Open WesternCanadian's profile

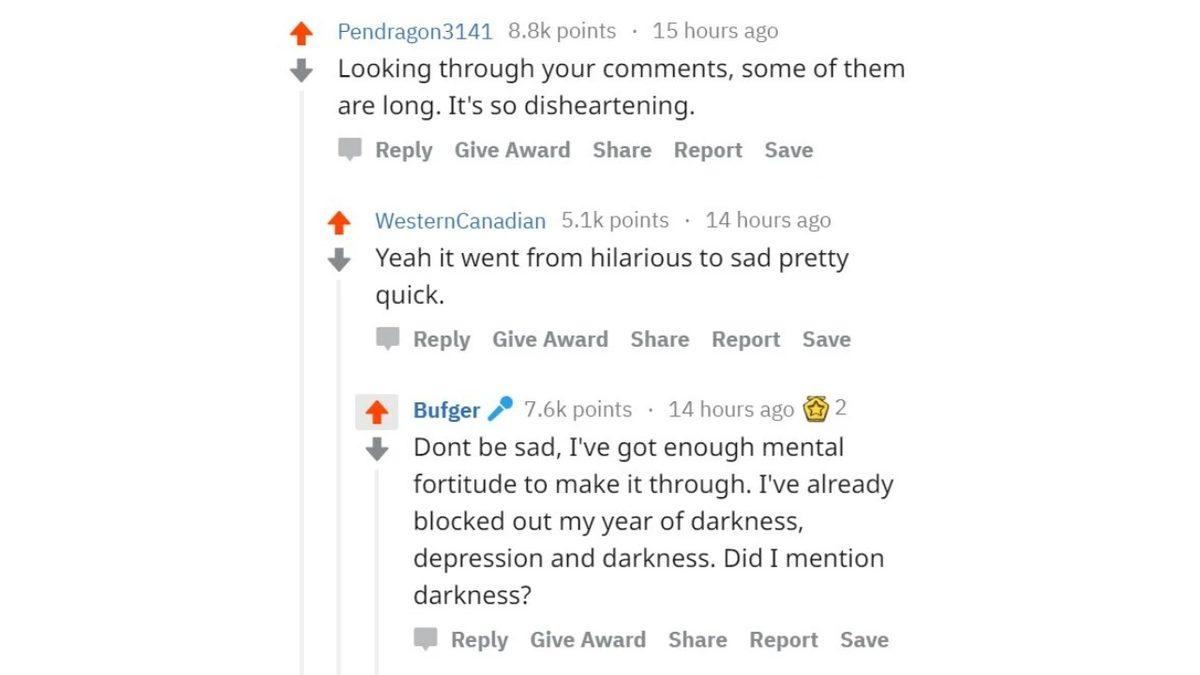coord(460,220)
